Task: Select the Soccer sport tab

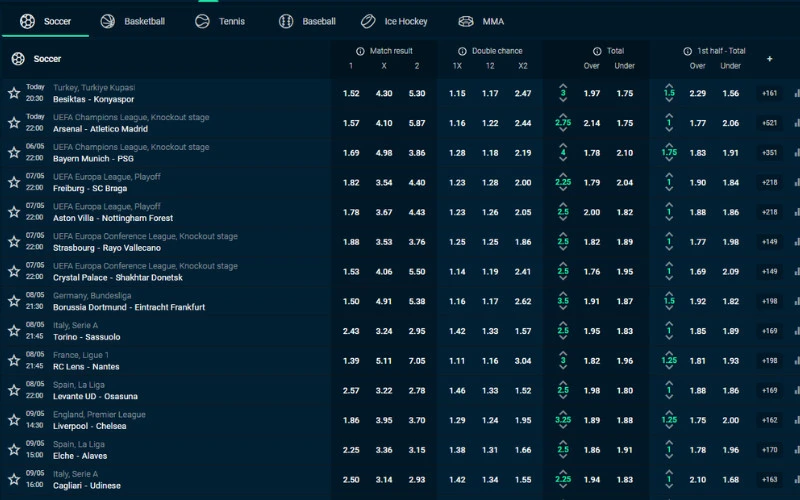Action: tap(45, 21)
